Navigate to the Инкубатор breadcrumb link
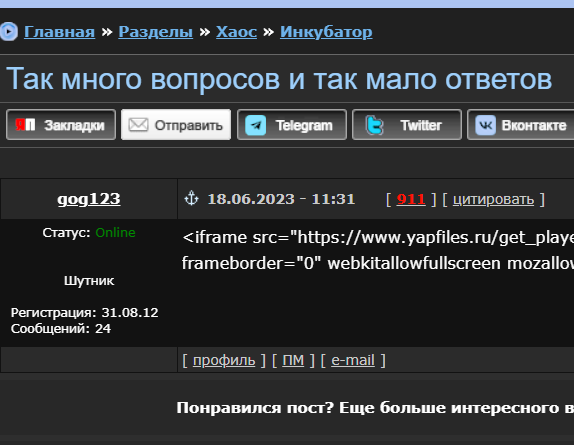Screen dimensions: 574x445 (x=326, y=32)
